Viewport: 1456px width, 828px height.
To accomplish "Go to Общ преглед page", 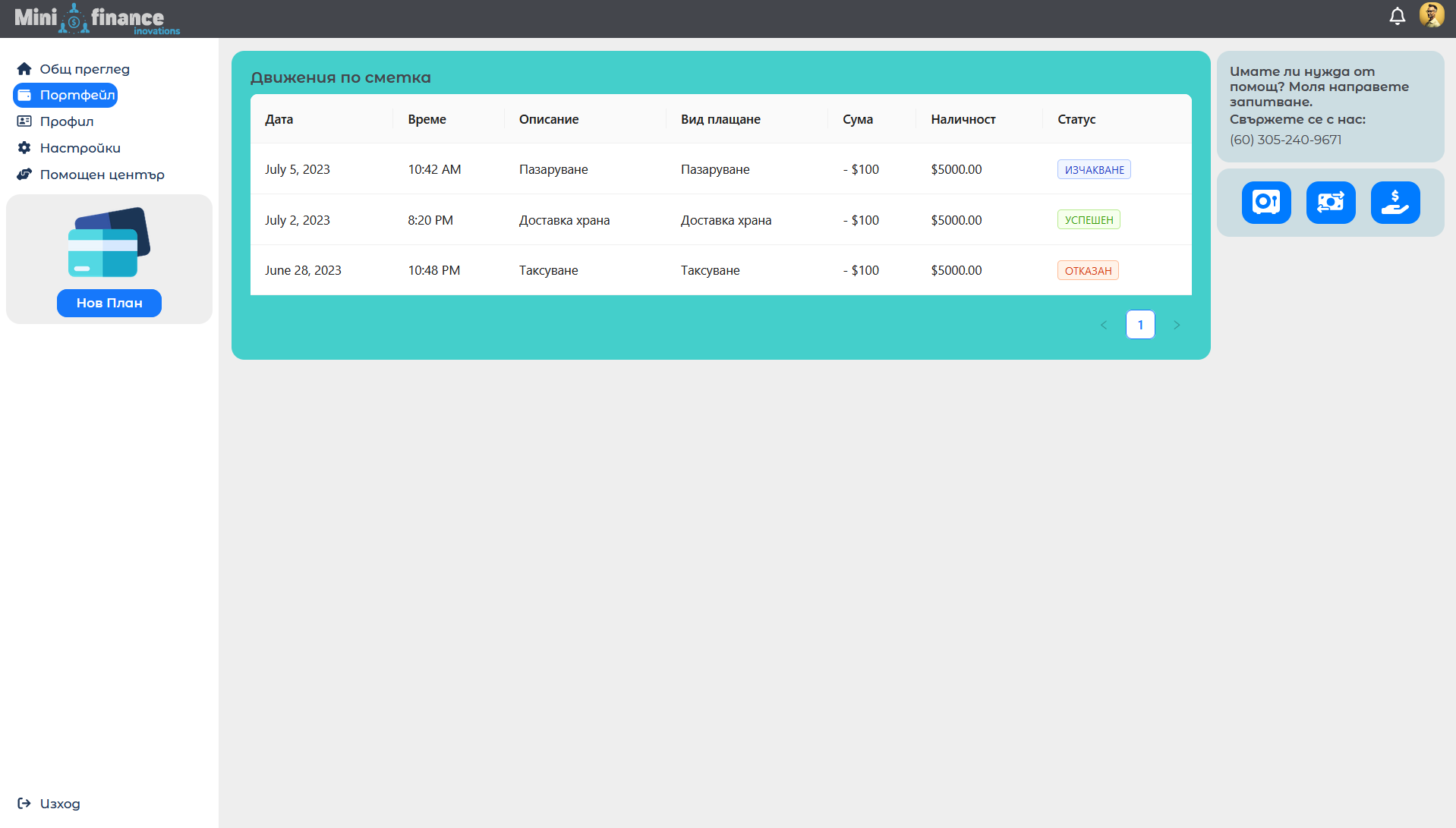I will point(84,69).
